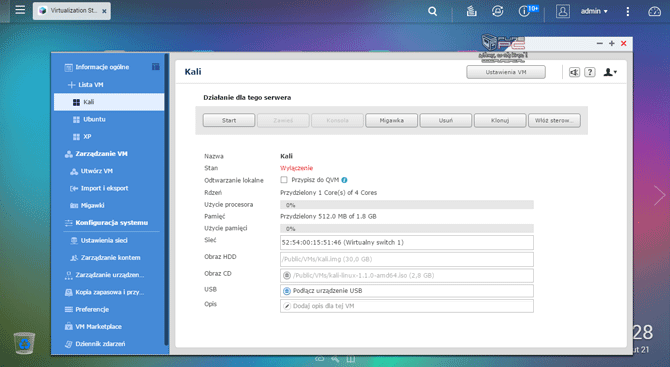Click the Migawka button
The width and height of the screenshot is (670, 367).
coord(392,120)
